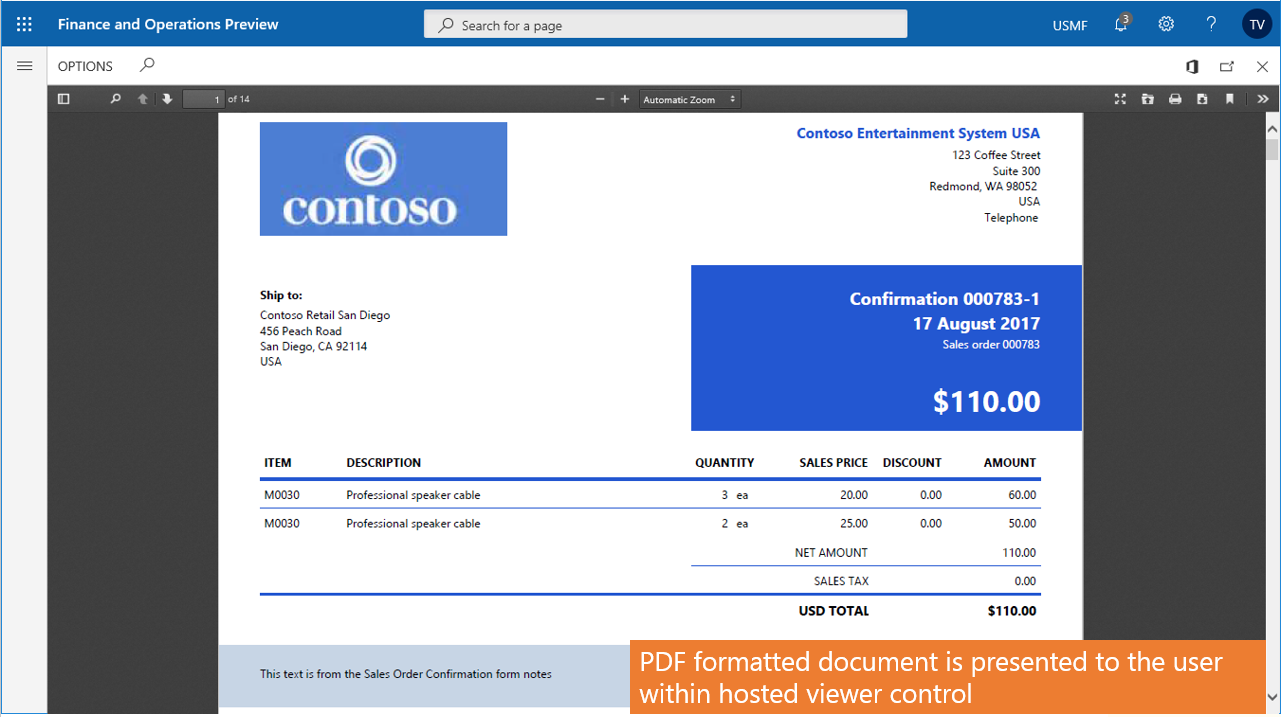
Task: Open find in document search
Action: (x=115, y=99)
